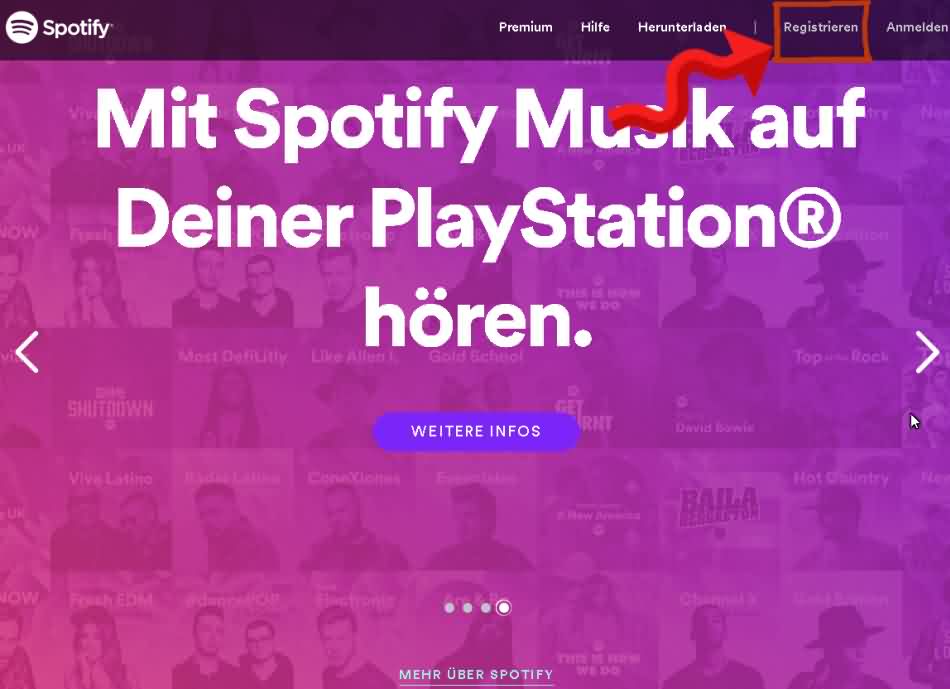The height and width of the screenshot is (689, 950).
Task: Open Herunterladen in navigation bar
Action: (682, 27)
